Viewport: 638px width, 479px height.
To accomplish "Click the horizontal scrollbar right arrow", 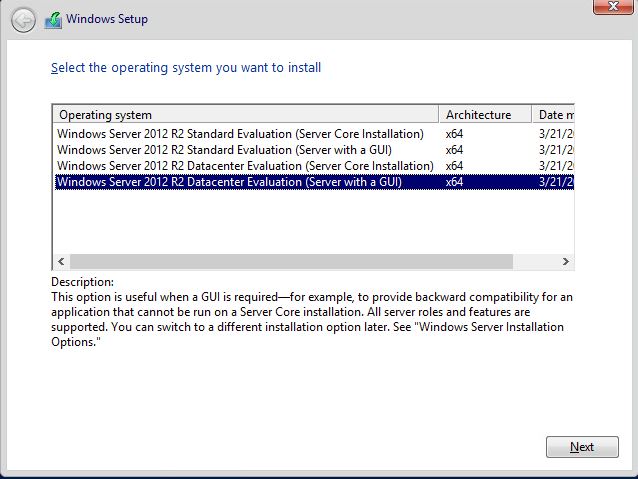I will coord(565,261).
